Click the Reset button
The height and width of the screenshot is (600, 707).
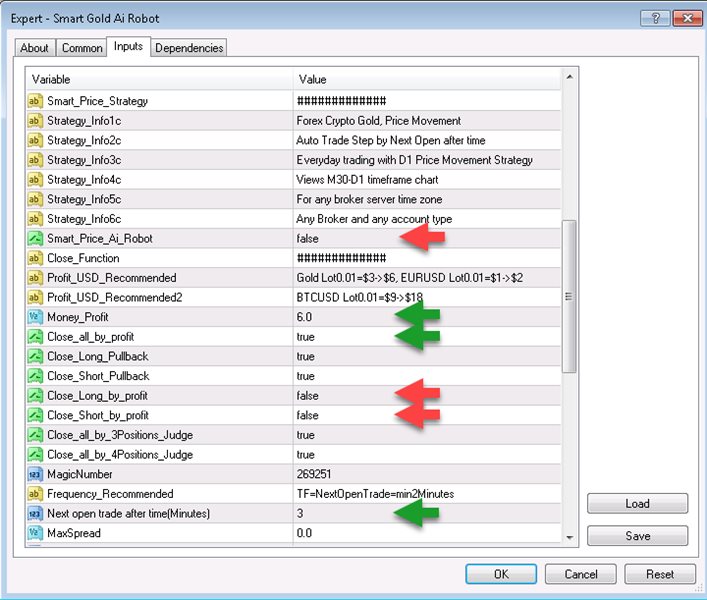coord(660,574)
